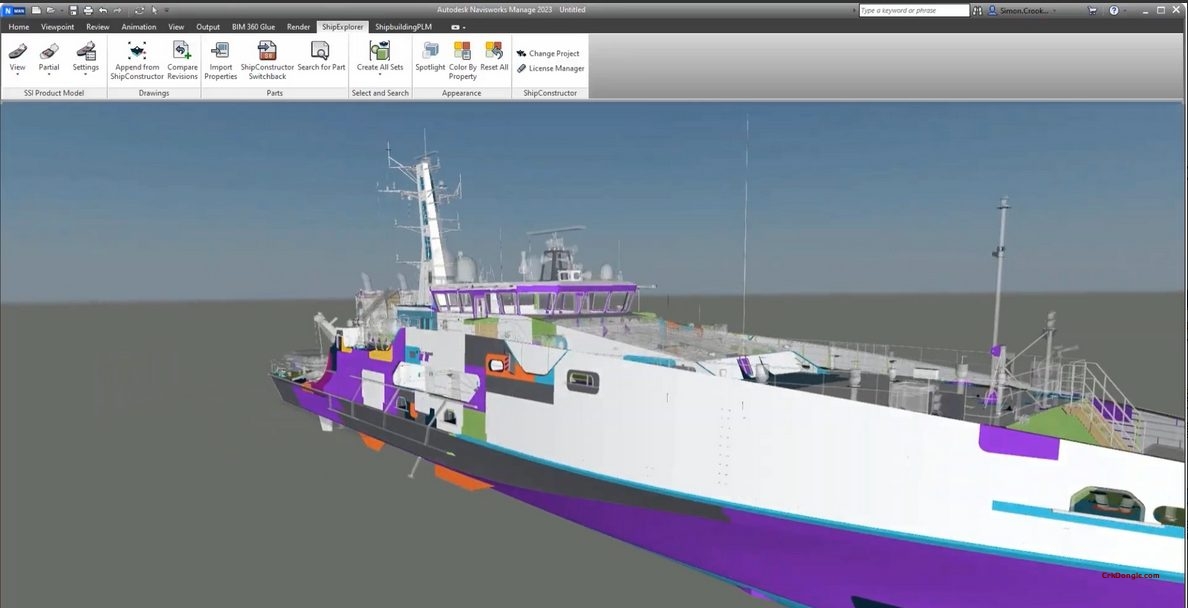
Task: Click the Print icon in quick access toolbar
Action: [x=88, y=10]
